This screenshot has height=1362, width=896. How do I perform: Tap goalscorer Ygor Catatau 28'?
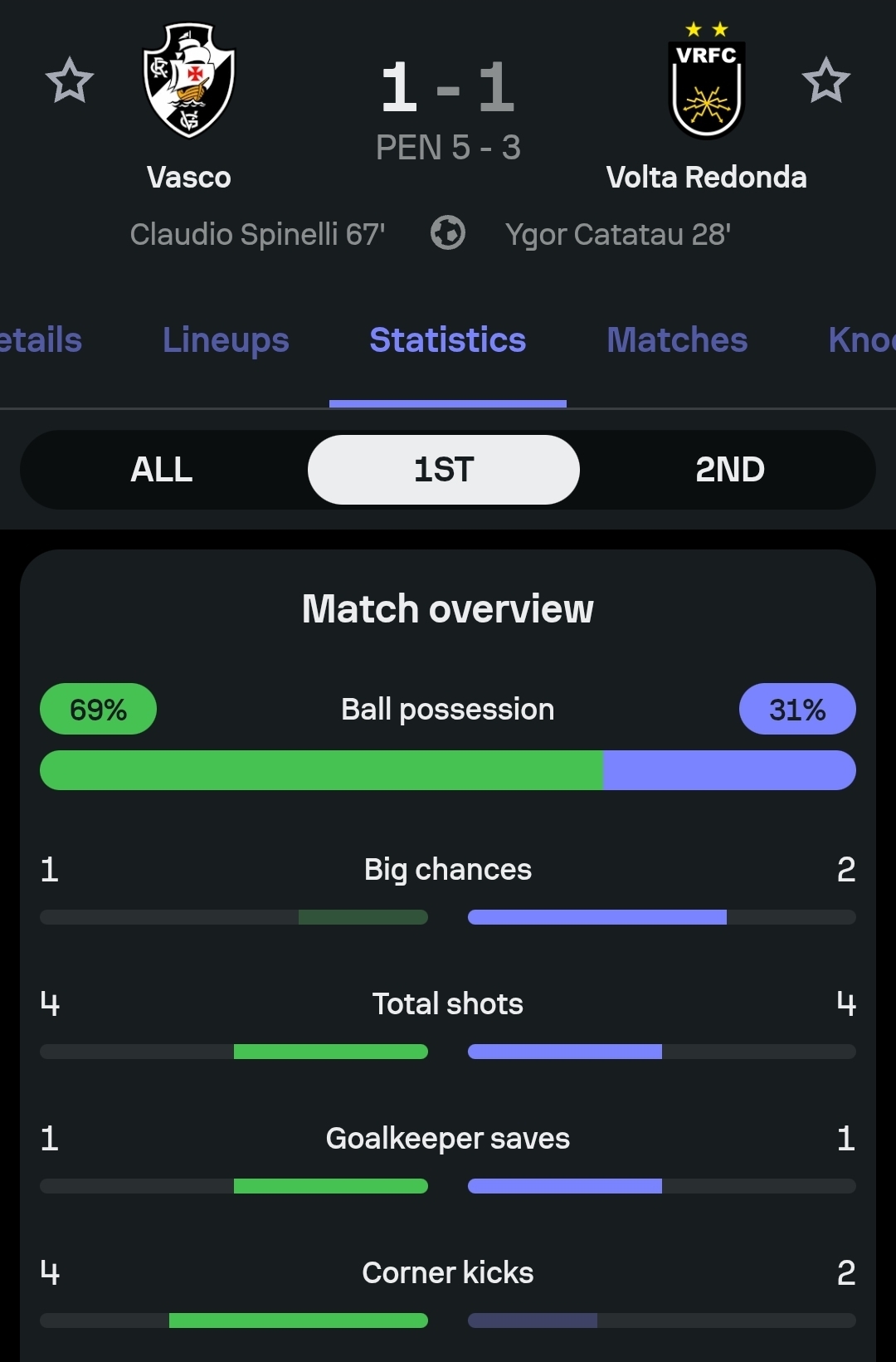point(618,235)
